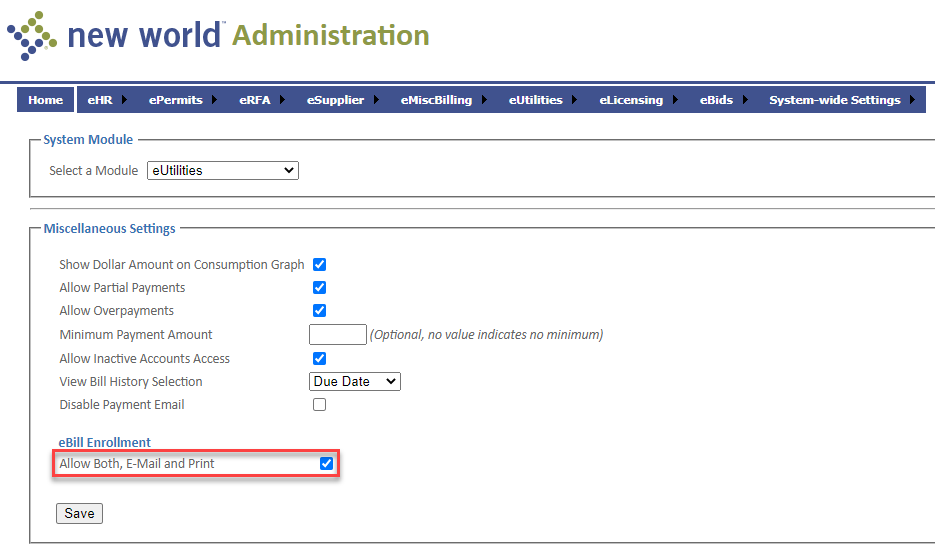
Task: Open the Select a Module dropdown
Action: click(223, 171)
